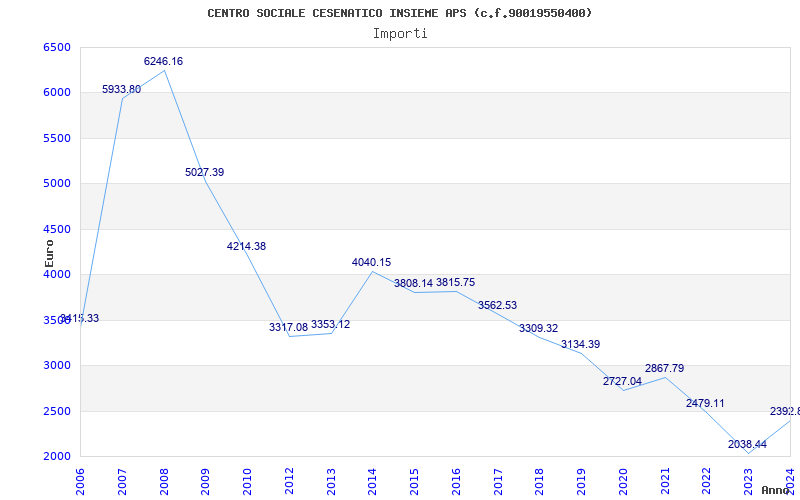Click the 2023 year label
800x500 pixels.
[x=748, y=481]
